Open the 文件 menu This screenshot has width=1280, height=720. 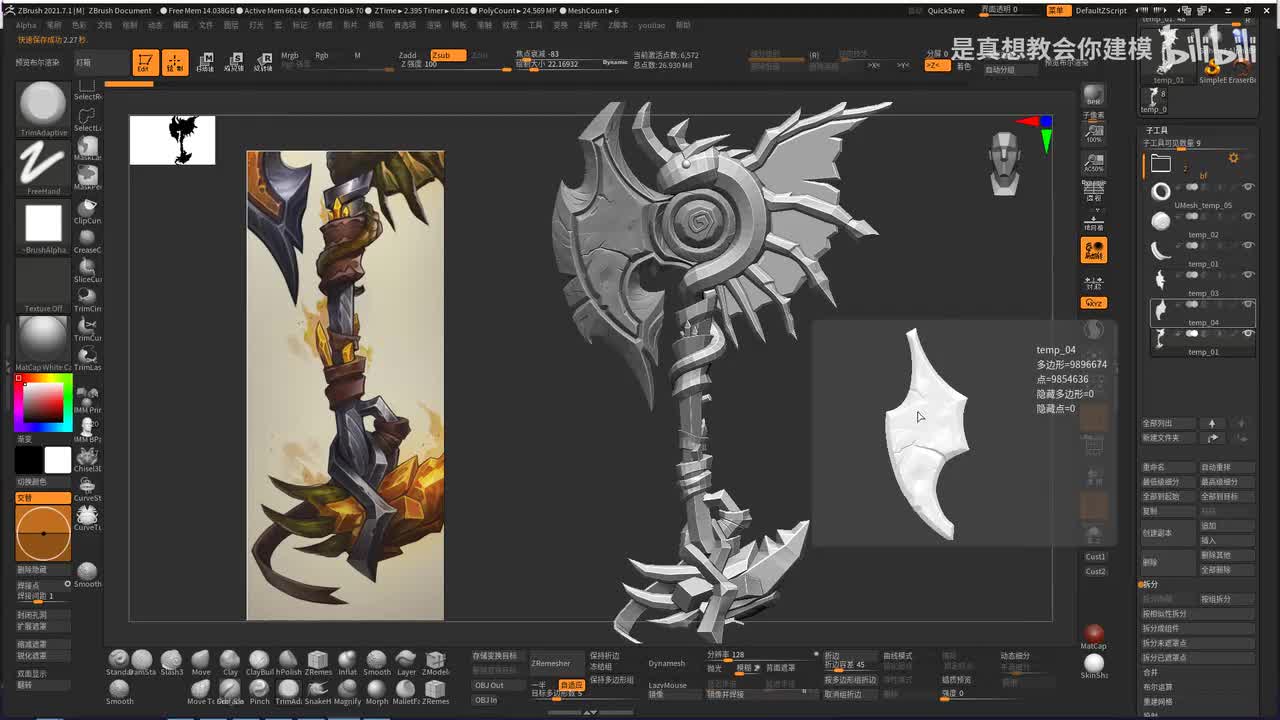pos(205,25)
